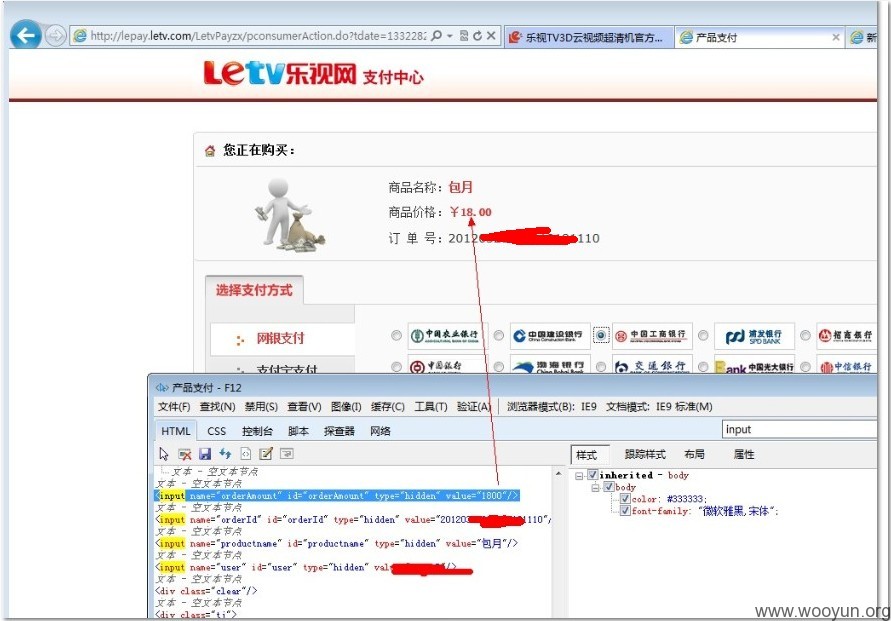The width and height of the screenshot is (891, 621).
Task: Open the 文件(F) menu in F12 tools
Action: (174, 407)
